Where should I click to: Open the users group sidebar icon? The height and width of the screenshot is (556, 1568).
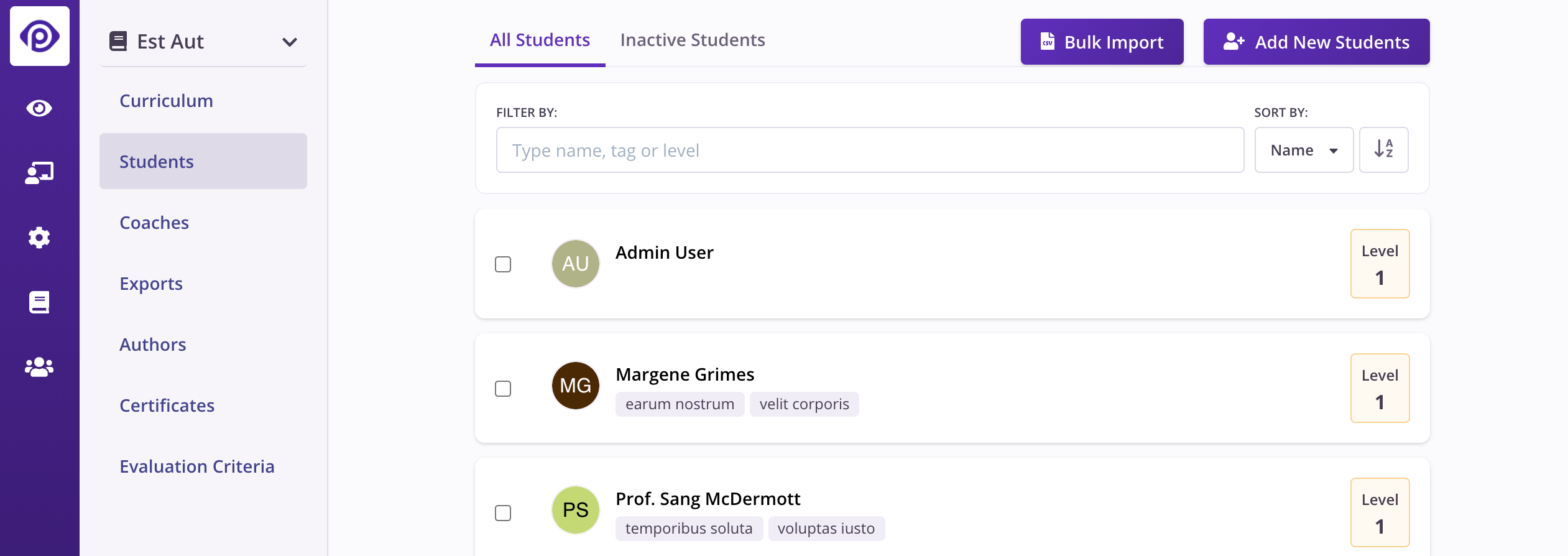(39, 367)
